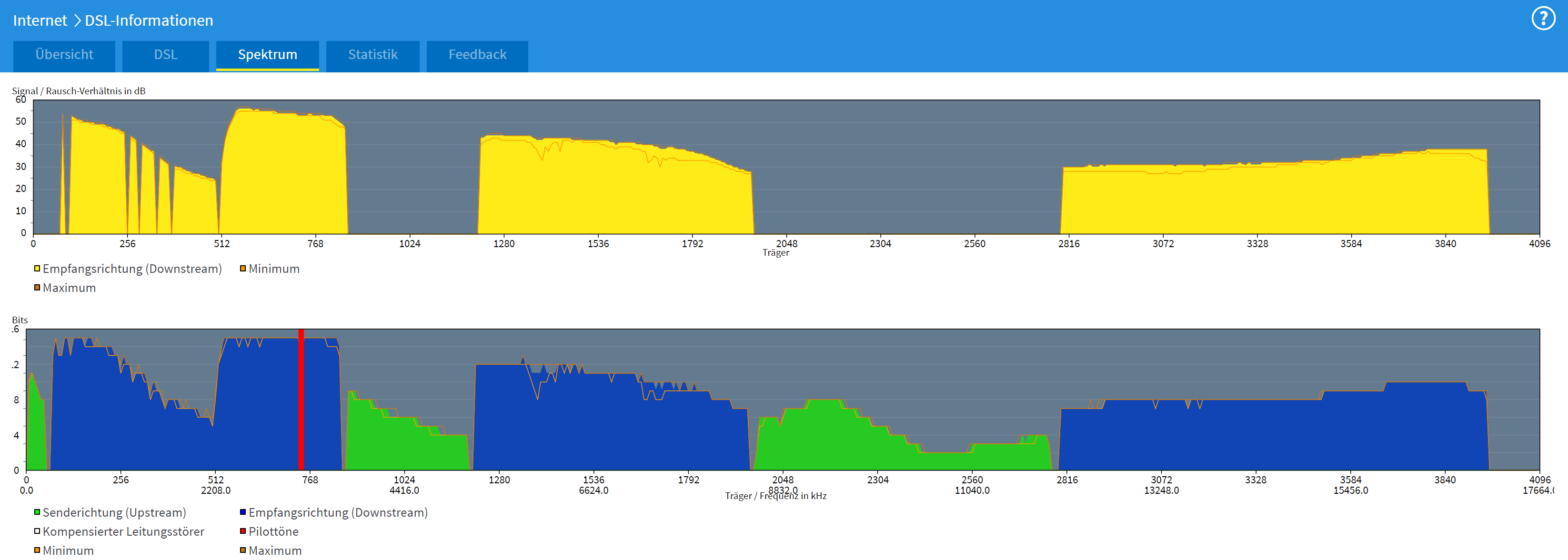Click the DSL-Informationen breadcrumb title
This screenshot has width=1568, height=560.
[149, 20]
